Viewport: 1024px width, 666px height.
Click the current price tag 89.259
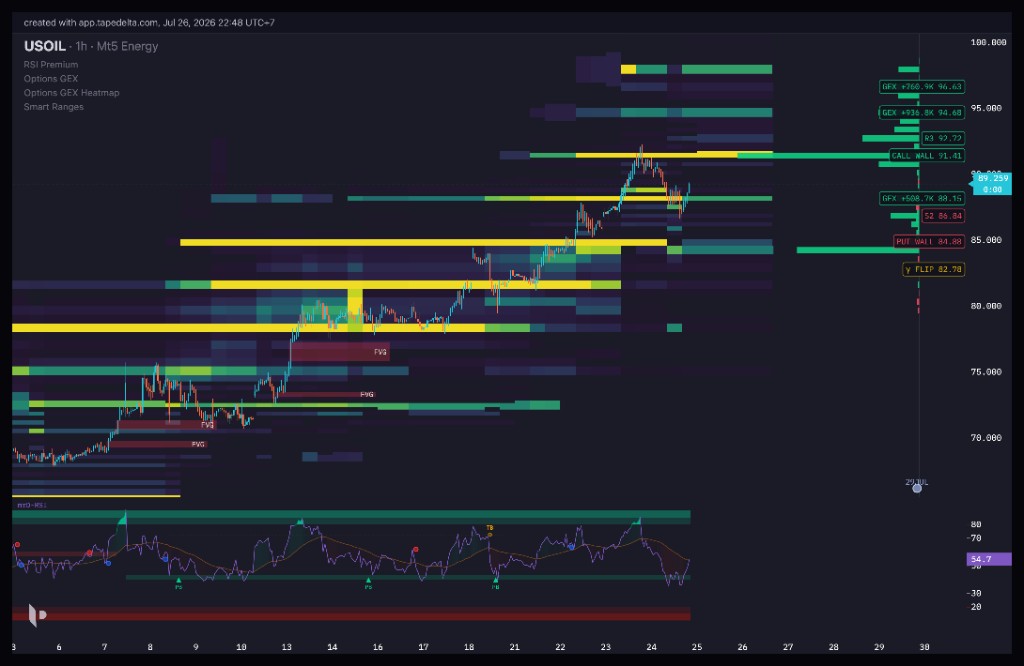992,183
